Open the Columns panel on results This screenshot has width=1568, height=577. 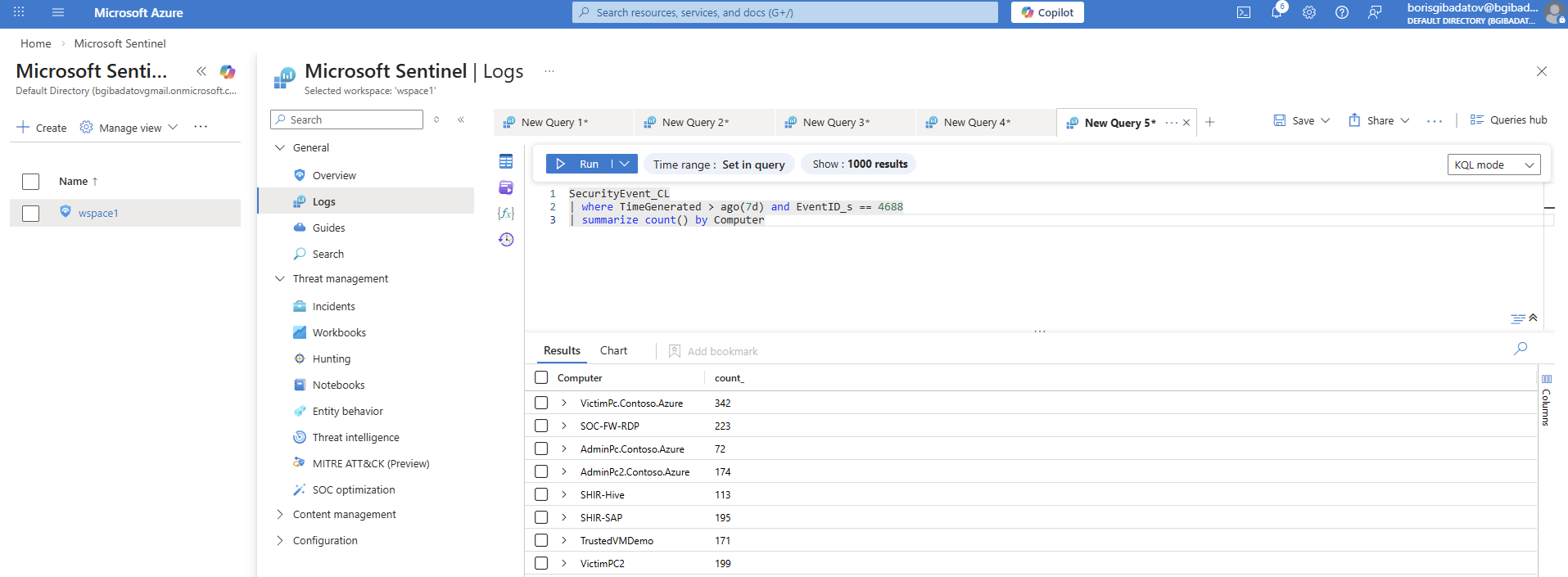pyautogui.click(x=1546, y=401)
